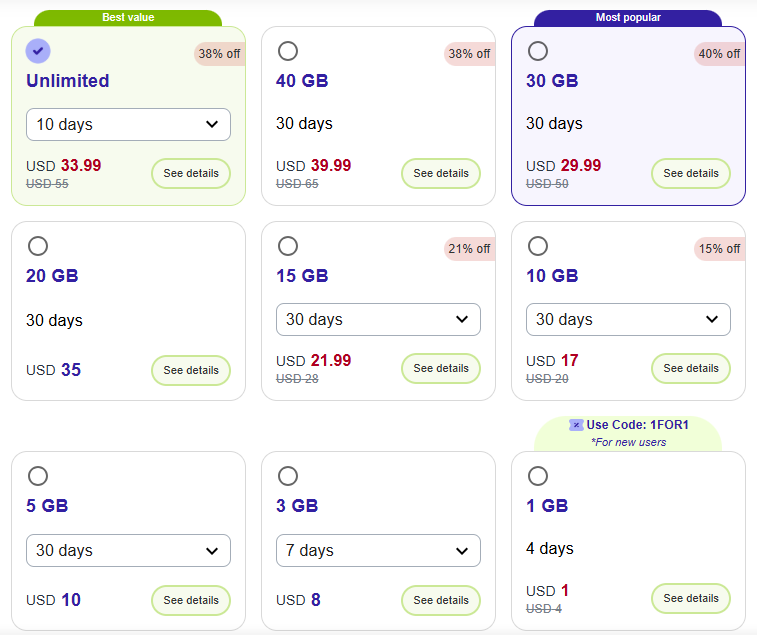Screen dimensions: 757x637
Task: Open the 10 GB plan 30 days dropdown
Action: point(628,320)
